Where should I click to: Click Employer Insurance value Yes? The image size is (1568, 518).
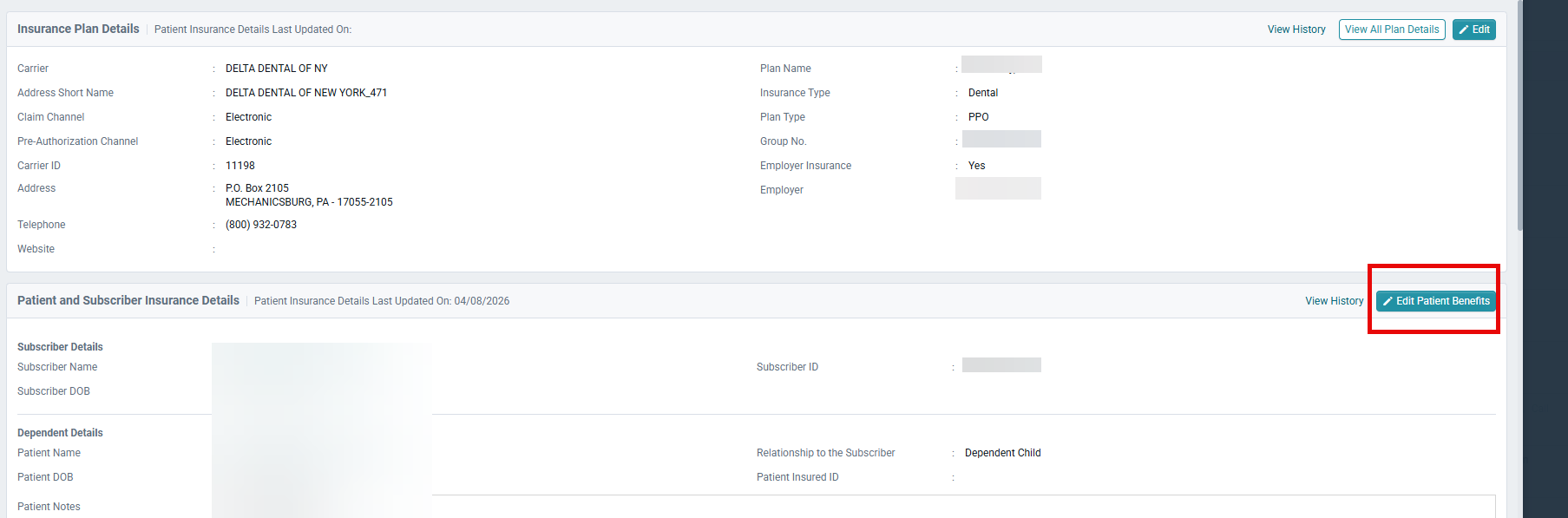pos(977,166)
